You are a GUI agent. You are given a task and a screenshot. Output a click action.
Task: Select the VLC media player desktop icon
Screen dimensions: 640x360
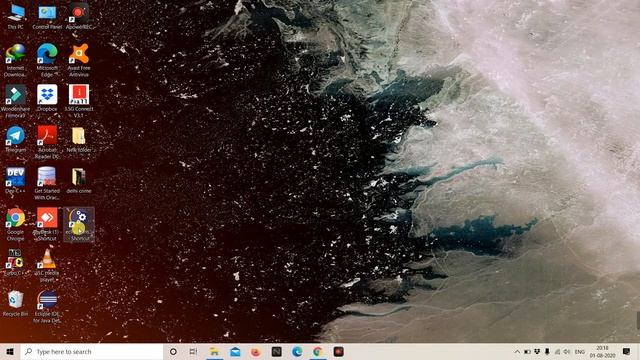[47, 265]
